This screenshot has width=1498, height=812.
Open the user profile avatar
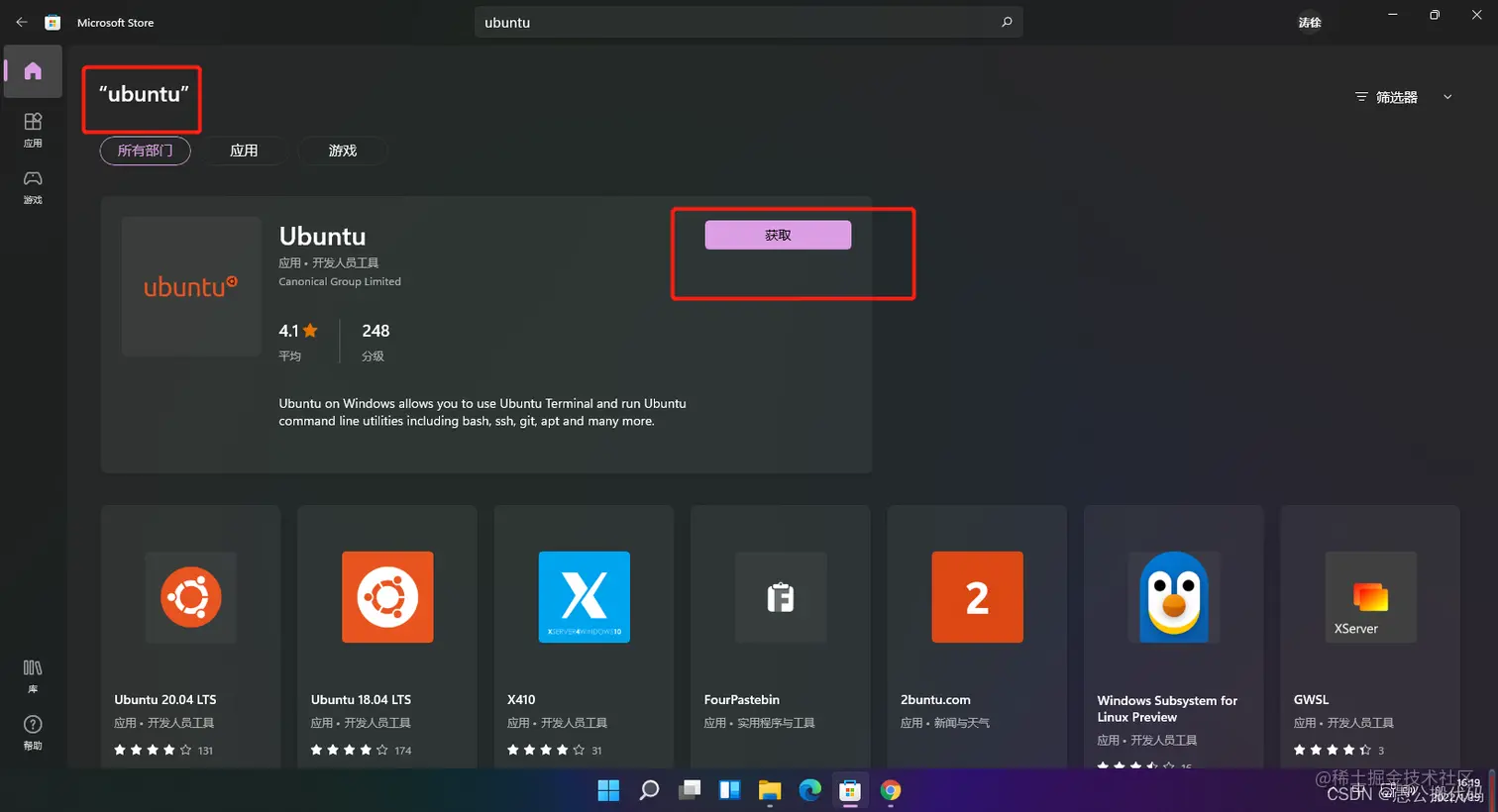(x=1310, y=22)
